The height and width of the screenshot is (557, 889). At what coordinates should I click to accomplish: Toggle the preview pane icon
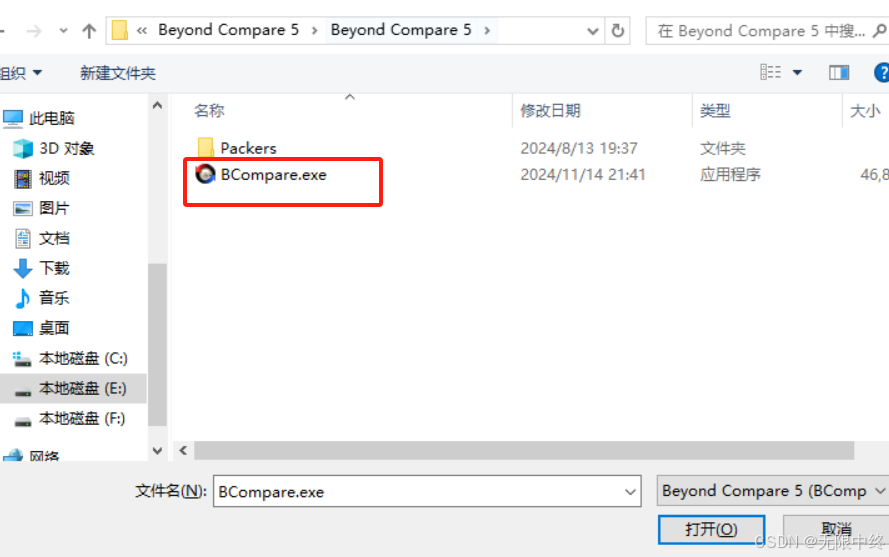(839, 73)
